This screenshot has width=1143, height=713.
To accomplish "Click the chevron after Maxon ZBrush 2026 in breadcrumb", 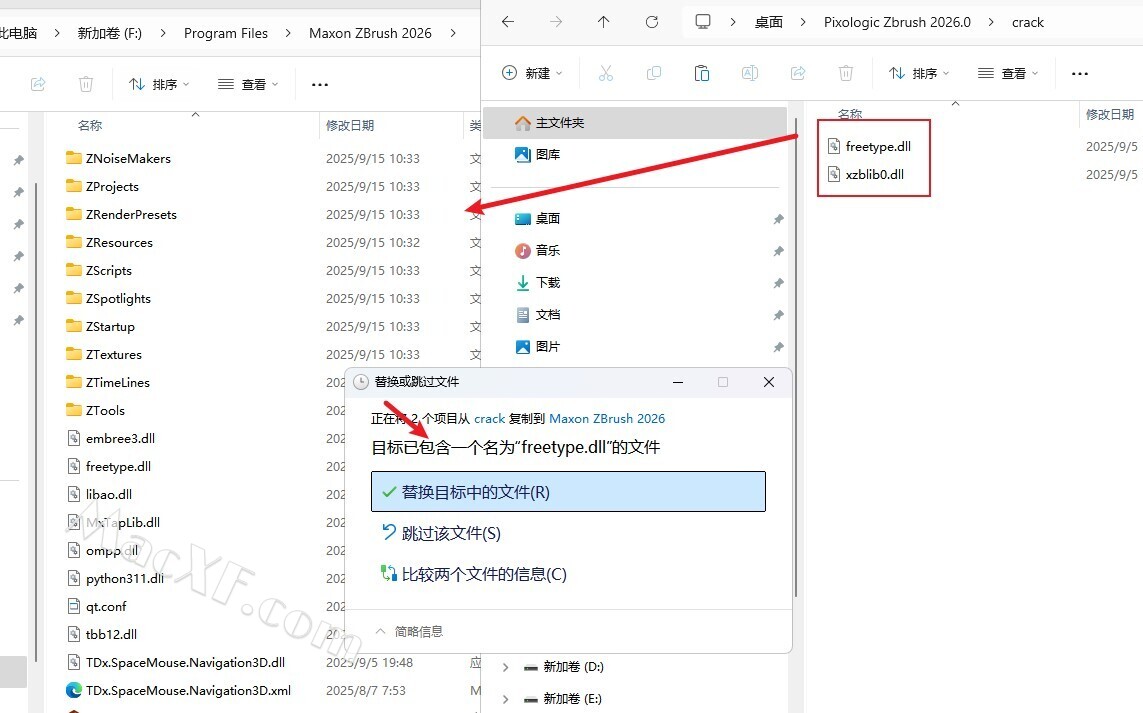I will (453, 33).
